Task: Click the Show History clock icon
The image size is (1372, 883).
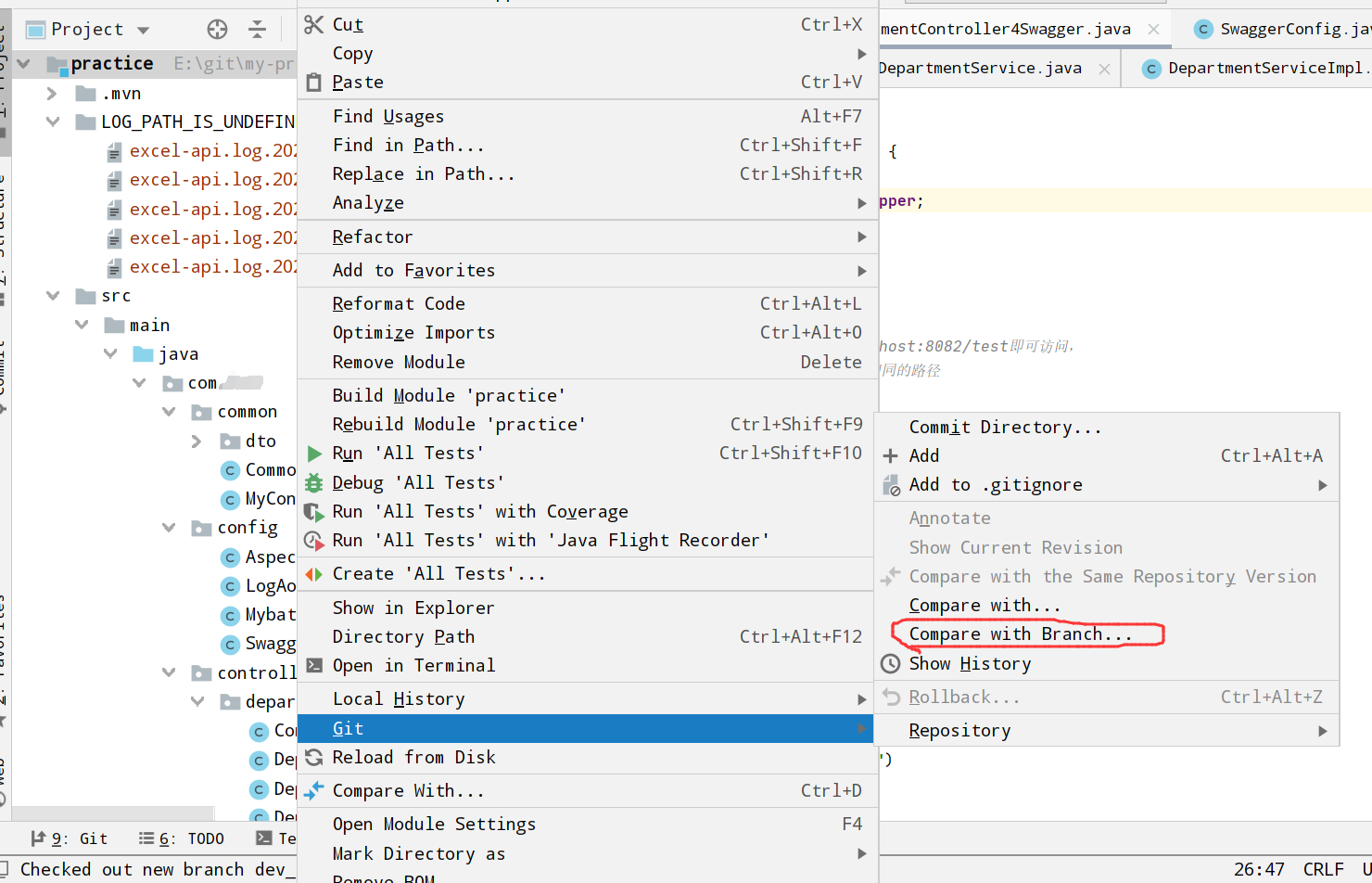Action: (x=890, y=664)
